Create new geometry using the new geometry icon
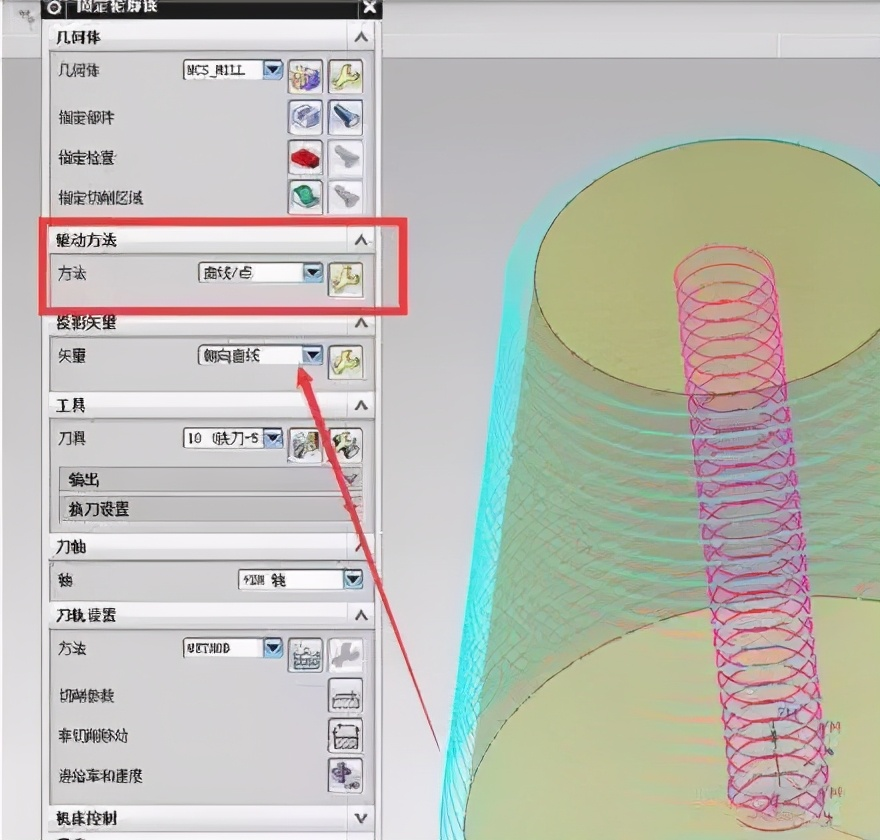The height and width of the screenshot is (840, 880). pos(305,75)
